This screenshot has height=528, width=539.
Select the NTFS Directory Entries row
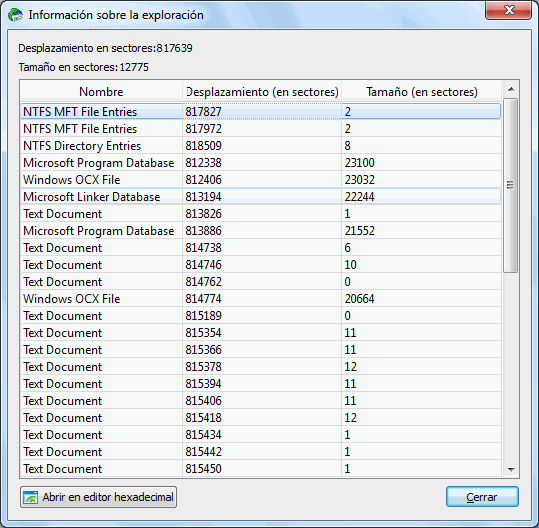(x=261, y=146)
